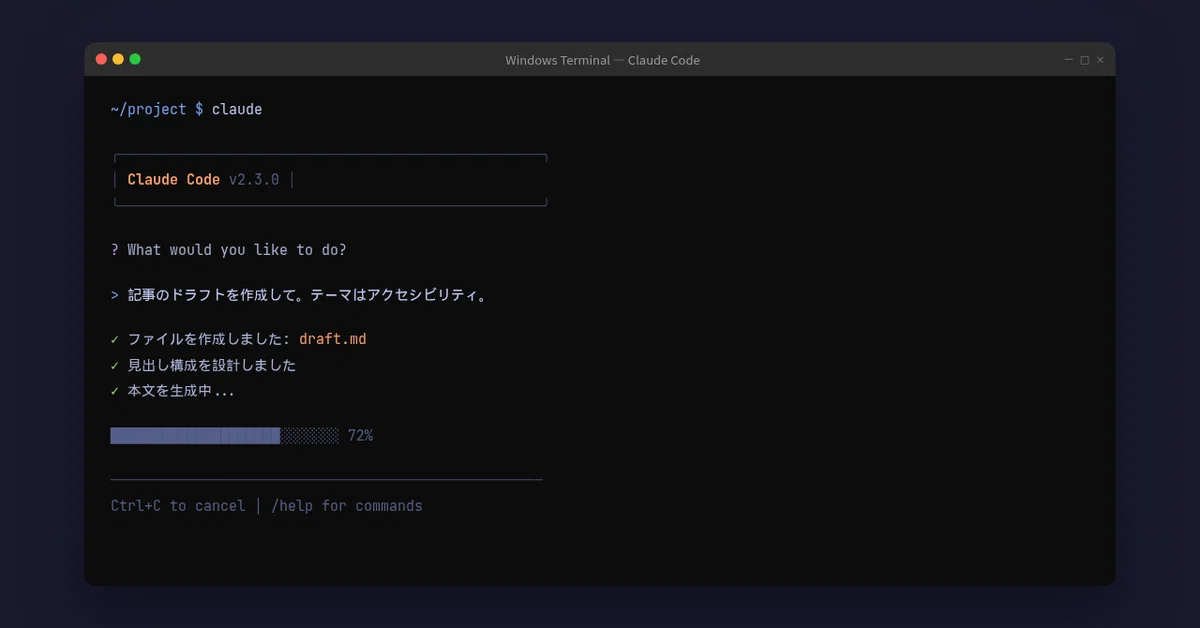
Task: Click the '本文を生成中...' status line
Action: (x=181, y=391)
